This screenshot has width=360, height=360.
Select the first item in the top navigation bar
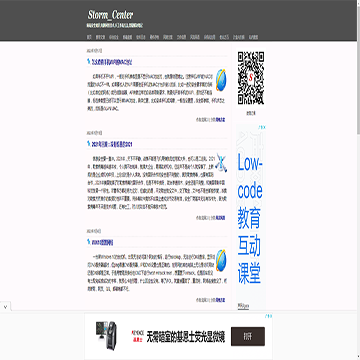pos(89,37)
